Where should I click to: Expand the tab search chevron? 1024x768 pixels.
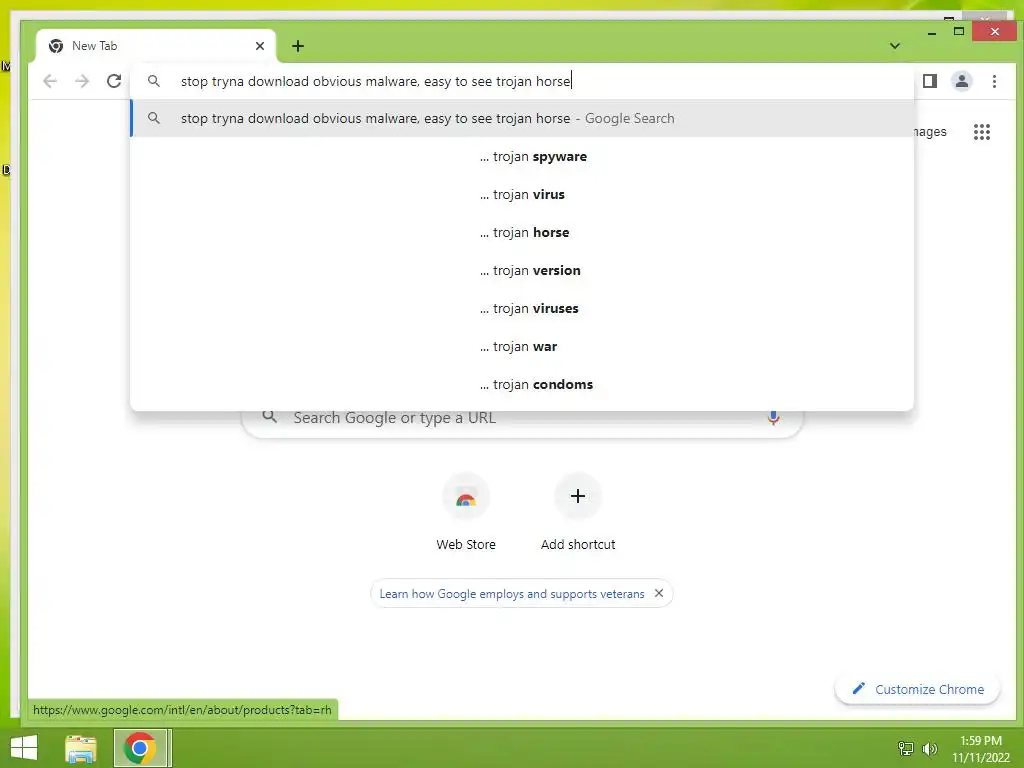click(895, 46)
